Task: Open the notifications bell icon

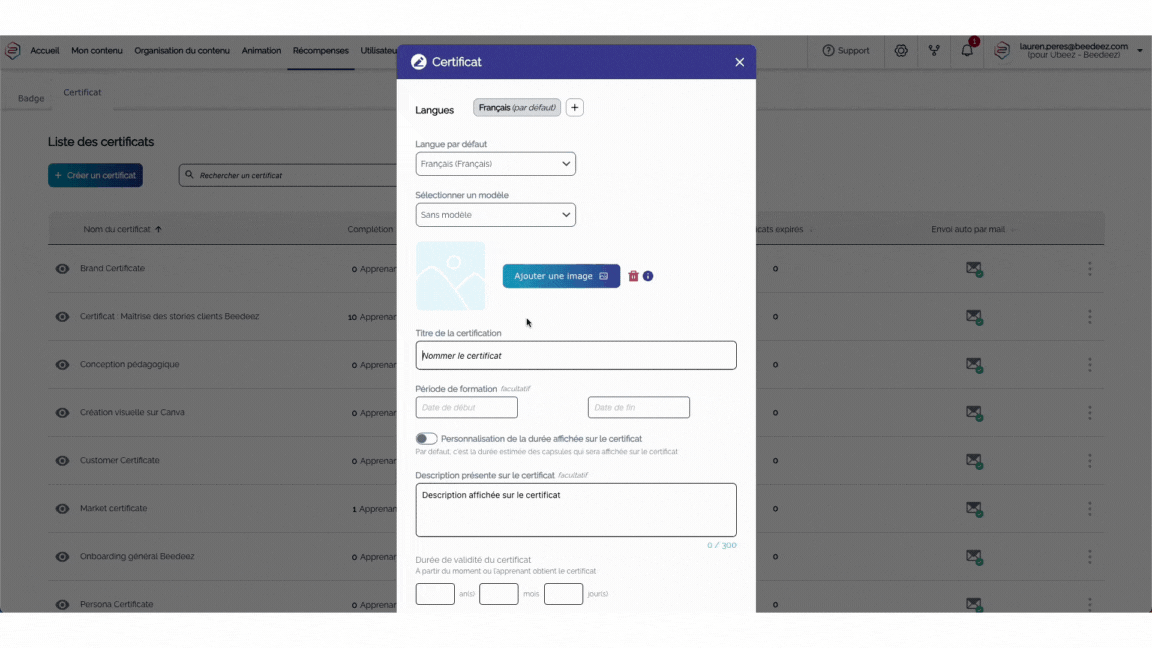Action: pos(967,51)
